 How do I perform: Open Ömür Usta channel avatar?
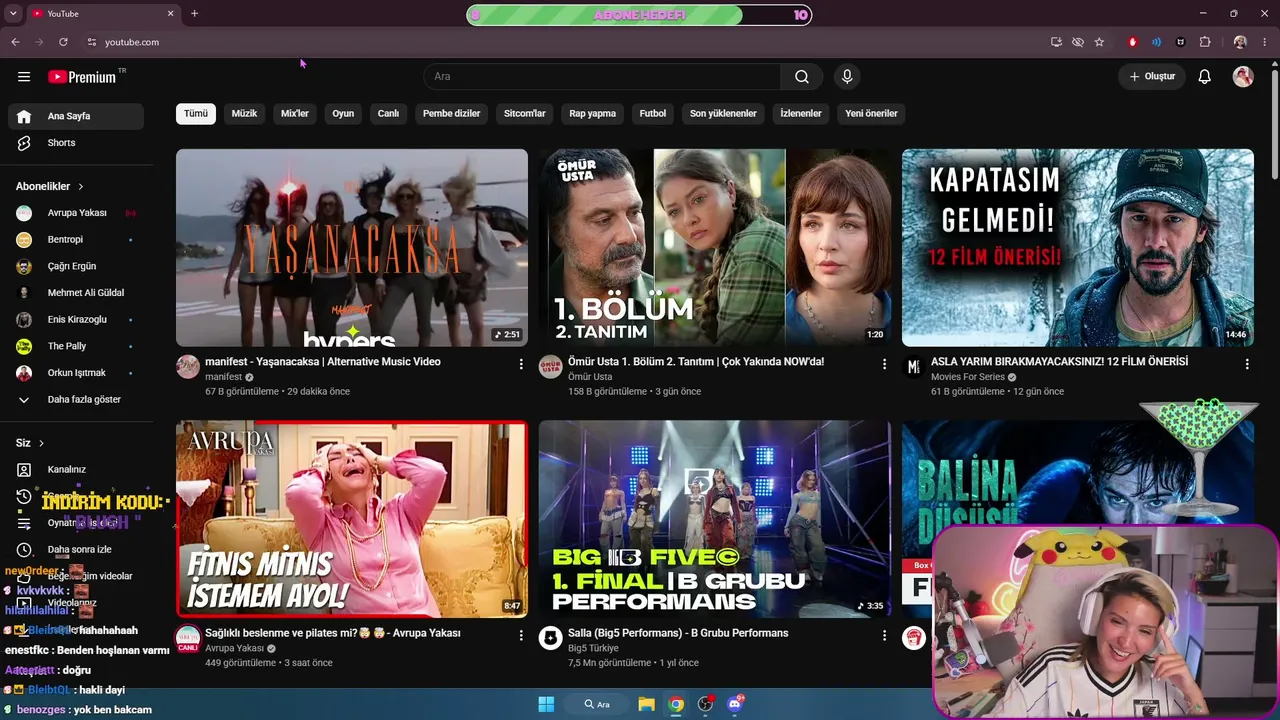tap(551, 367)
